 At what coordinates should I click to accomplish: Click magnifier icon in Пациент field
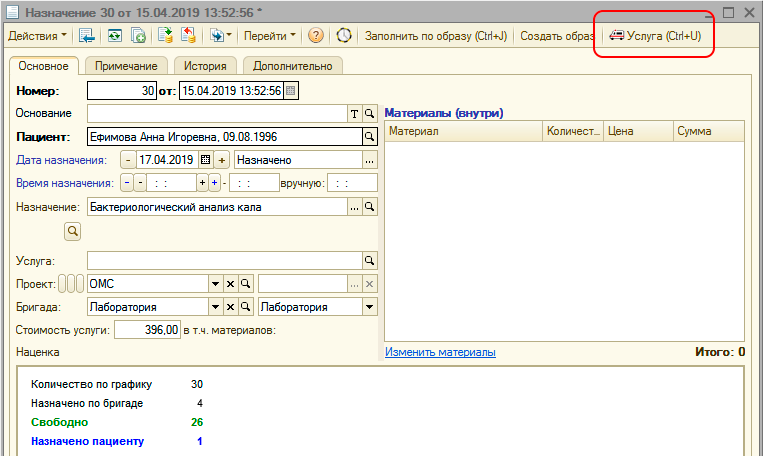click(369, 137)
